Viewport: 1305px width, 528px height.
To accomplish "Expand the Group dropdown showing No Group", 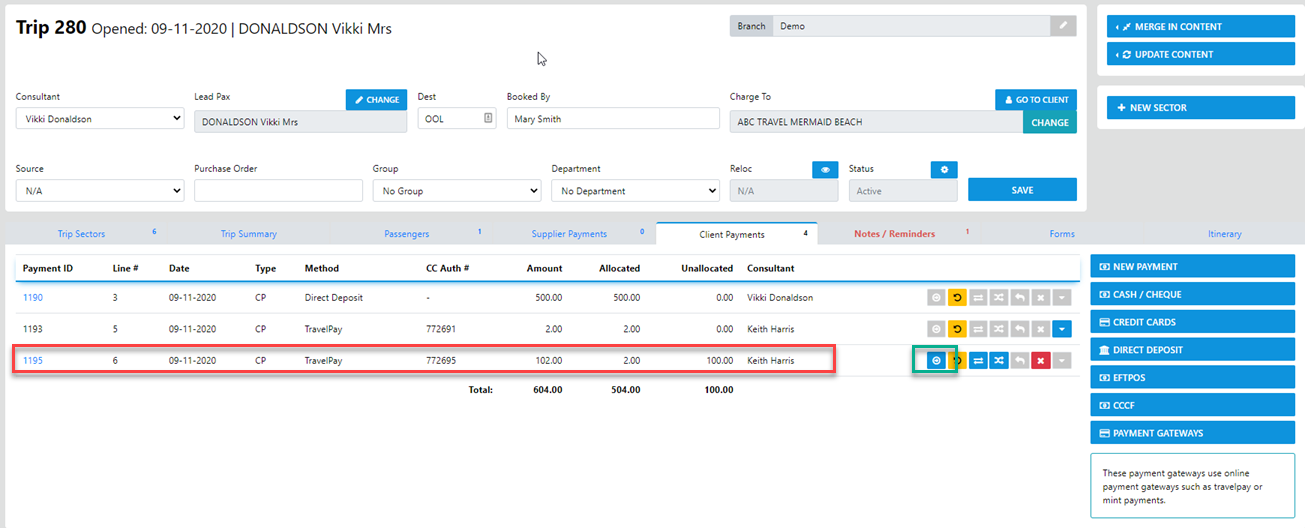I will (x=456, y=191).
